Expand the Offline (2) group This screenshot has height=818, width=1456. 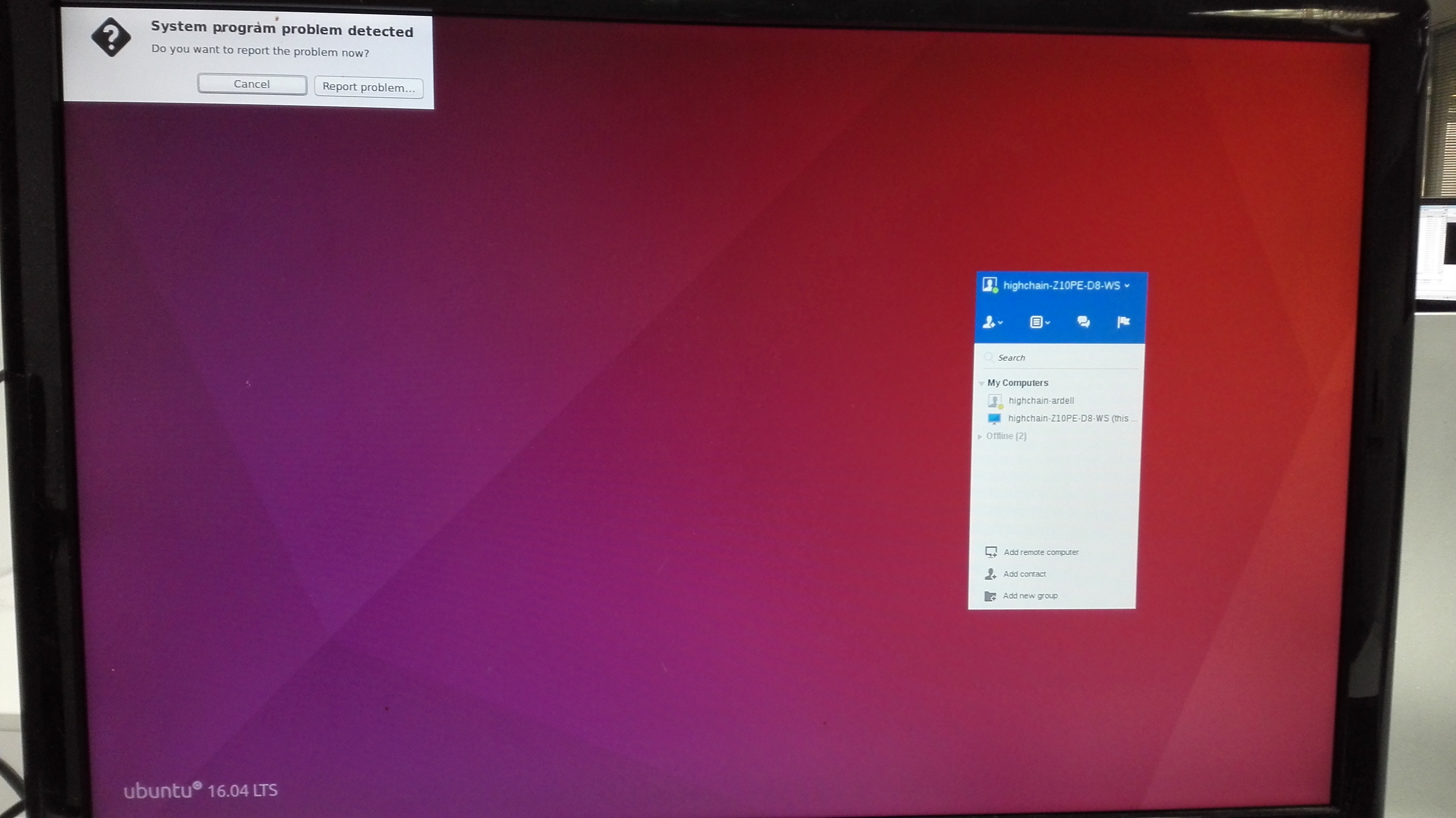click(980, 436)
